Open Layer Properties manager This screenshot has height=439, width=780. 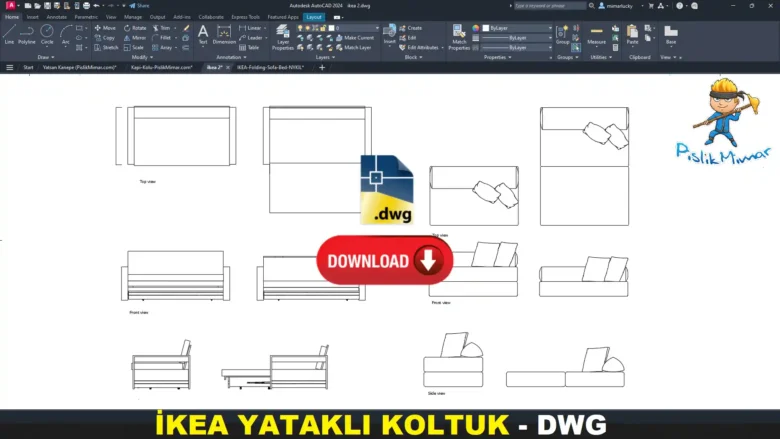pyautogui.click(x=283, y=37)
